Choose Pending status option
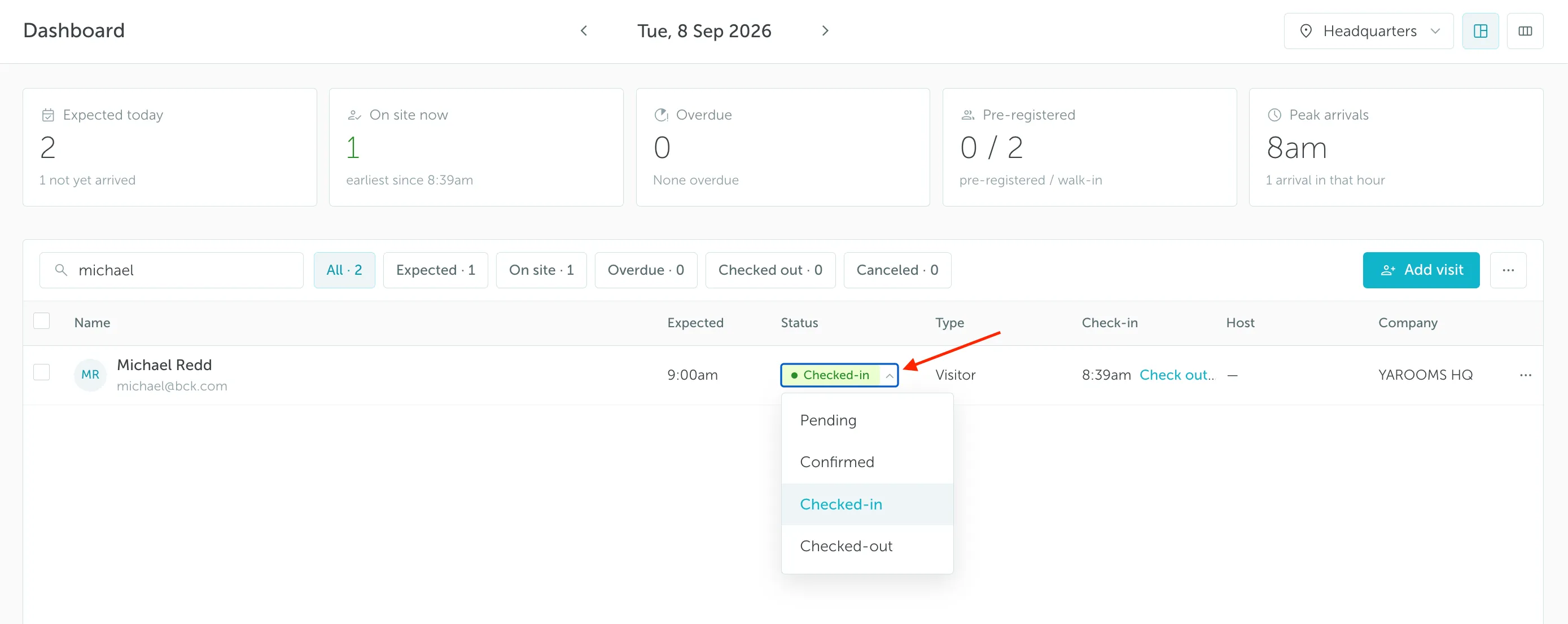Image resolution: width=1568 pixels, height=624 pixels. click(867, 420)
